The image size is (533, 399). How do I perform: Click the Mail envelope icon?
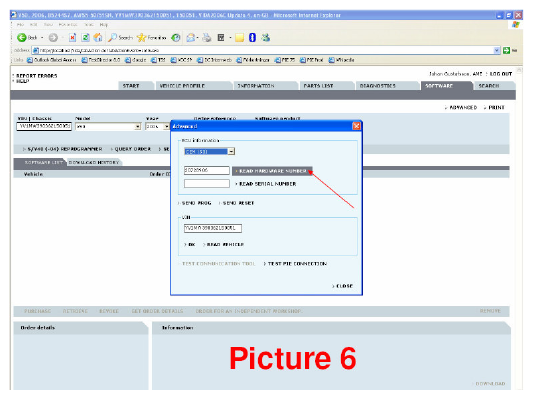[191, 37]
